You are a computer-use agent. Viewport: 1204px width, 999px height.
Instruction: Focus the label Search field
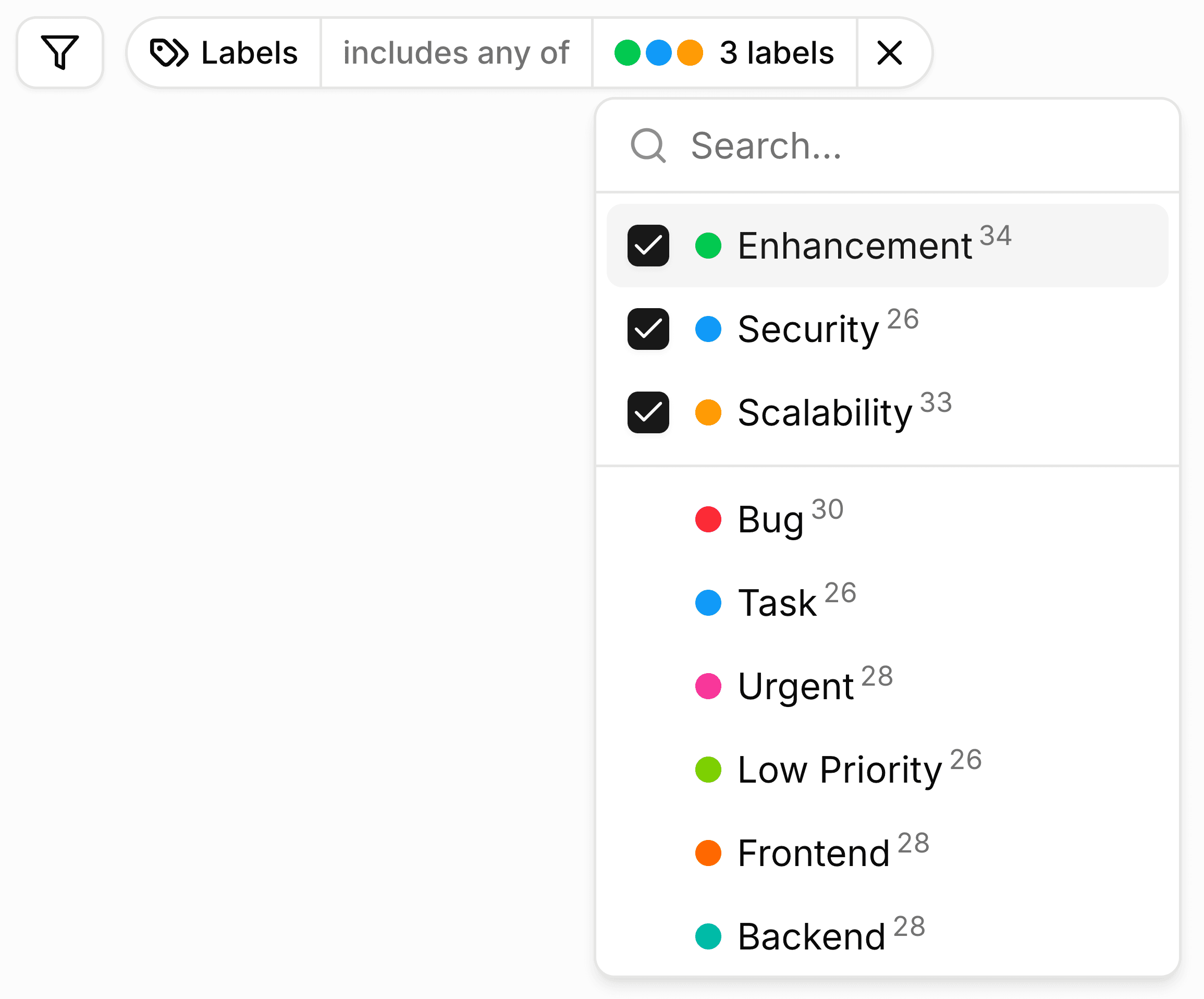(x=917, y=145)
